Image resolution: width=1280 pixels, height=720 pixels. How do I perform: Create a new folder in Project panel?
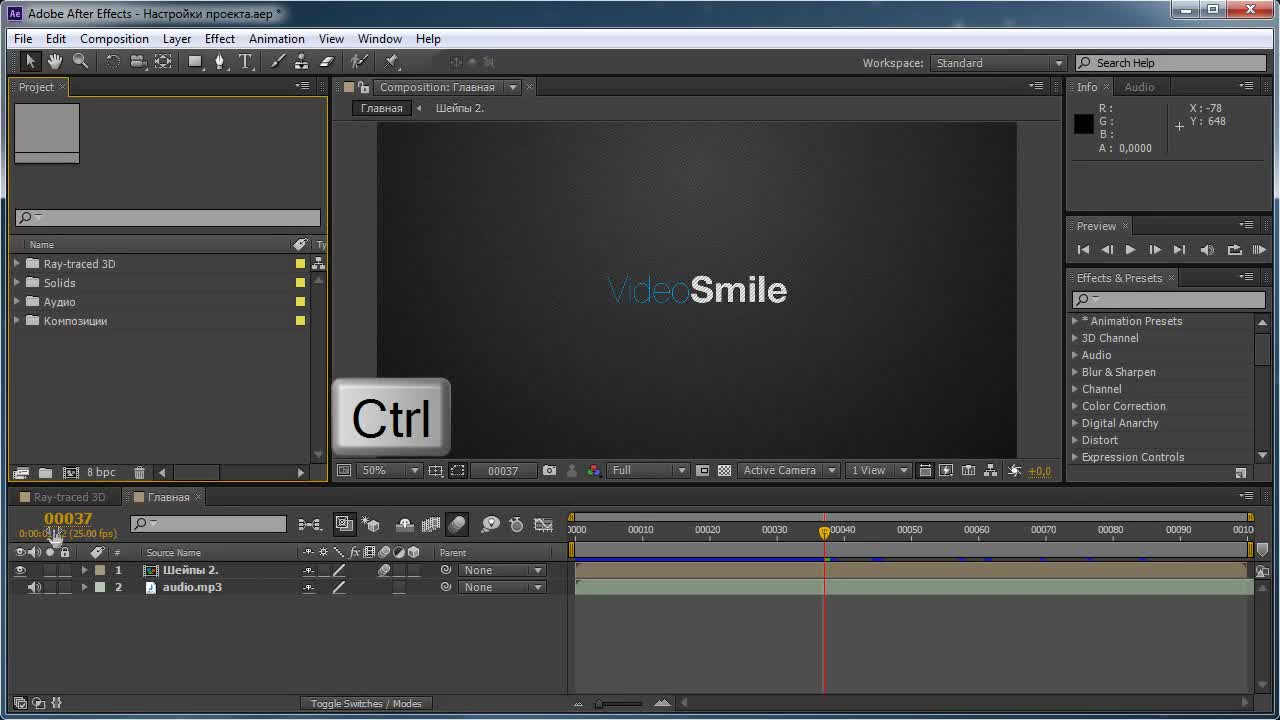46,472
